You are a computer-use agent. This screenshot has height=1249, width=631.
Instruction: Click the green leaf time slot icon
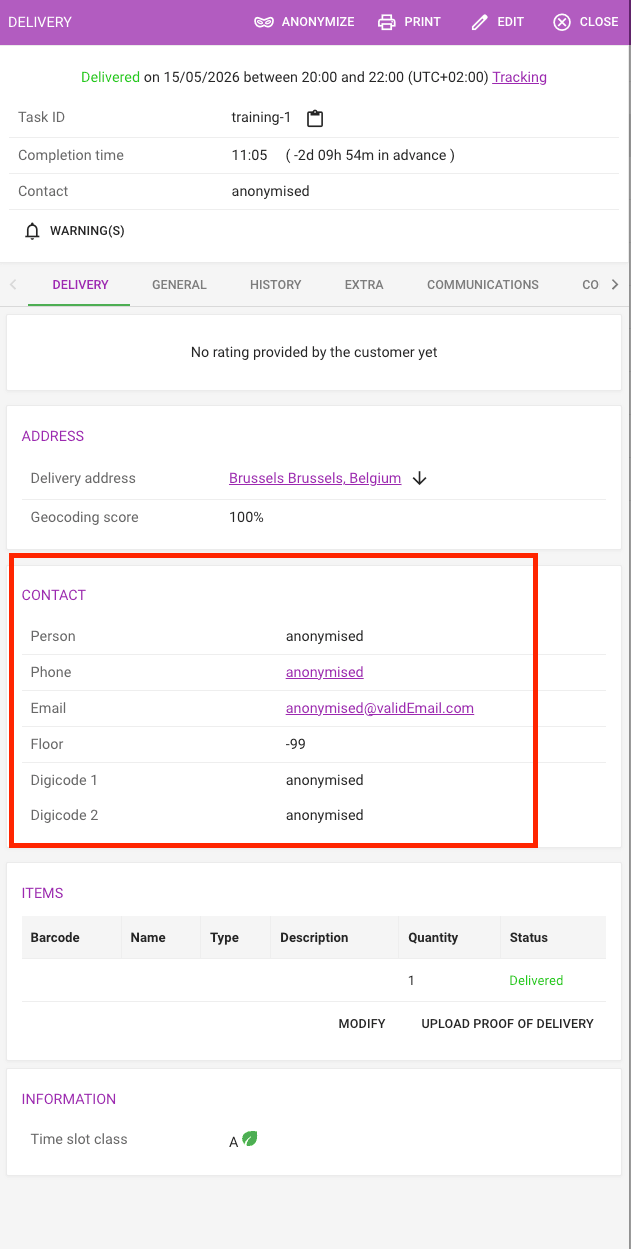coord(250,1138)
